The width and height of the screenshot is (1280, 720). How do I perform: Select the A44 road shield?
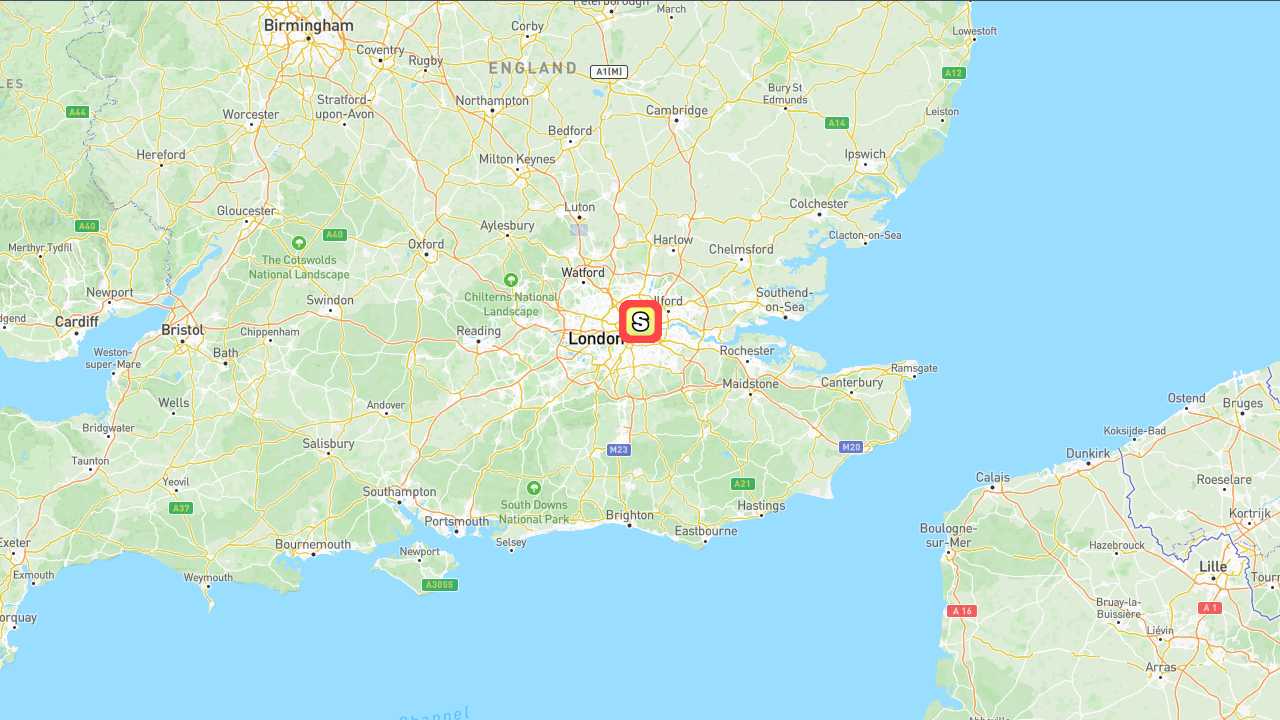pyautogui.click(x=78, y=112)
